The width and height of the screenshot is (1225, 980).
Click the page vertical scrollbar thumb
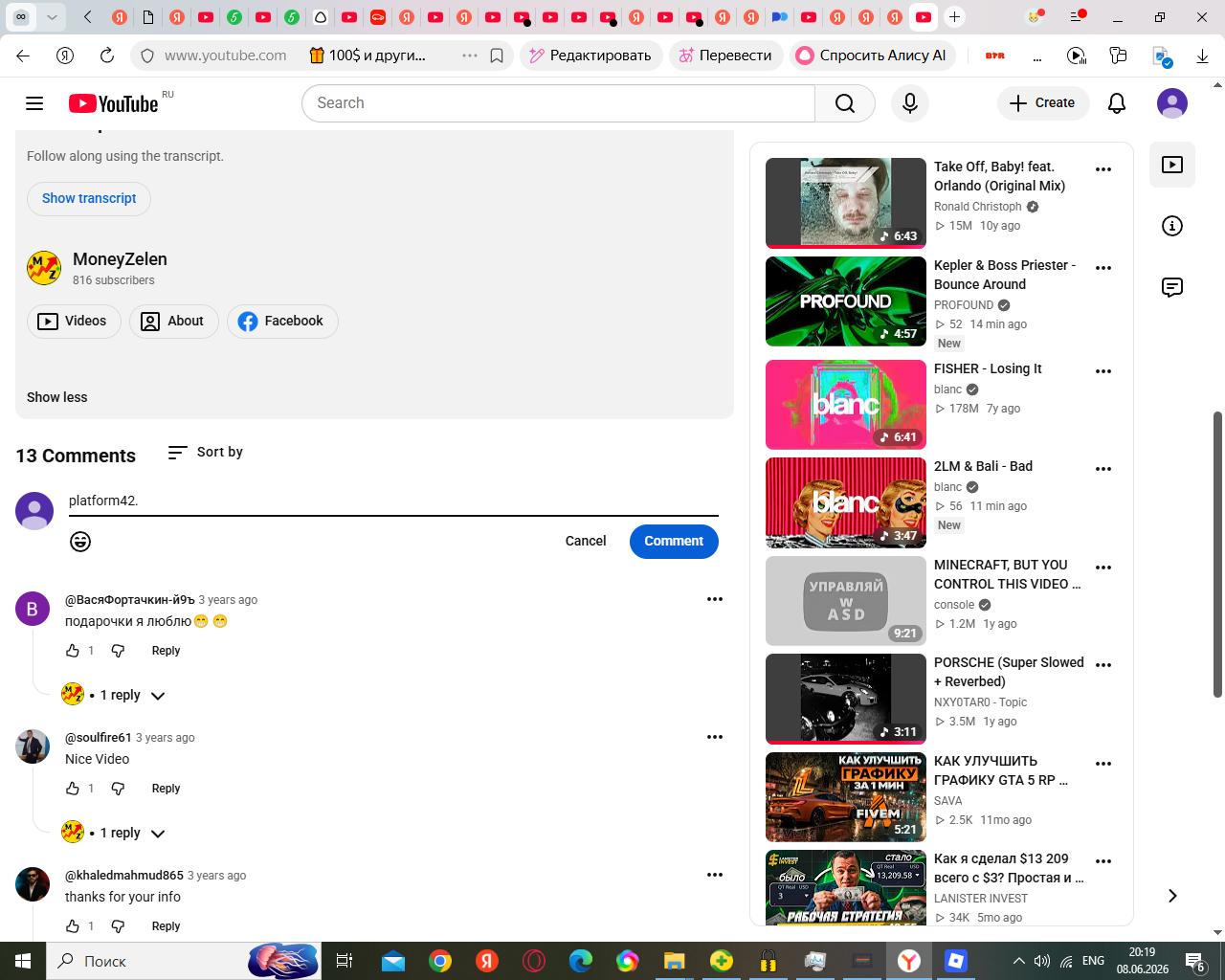coord(1217,554)
